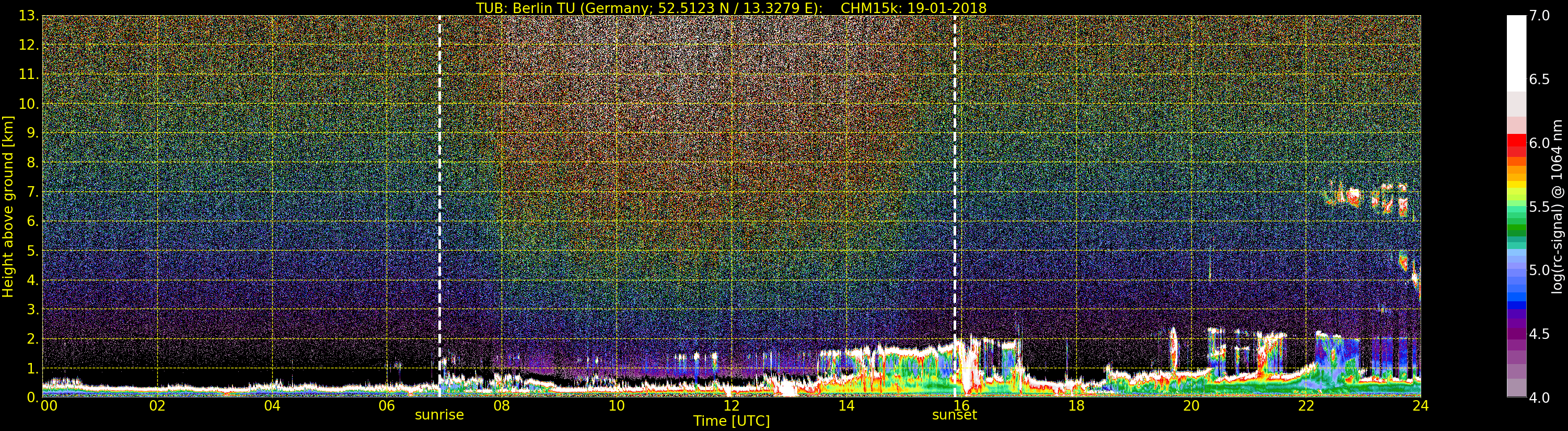1568x431 pixels.
Task: Click the colorbar tick value 4.5
Action: tap(1539, 334)
